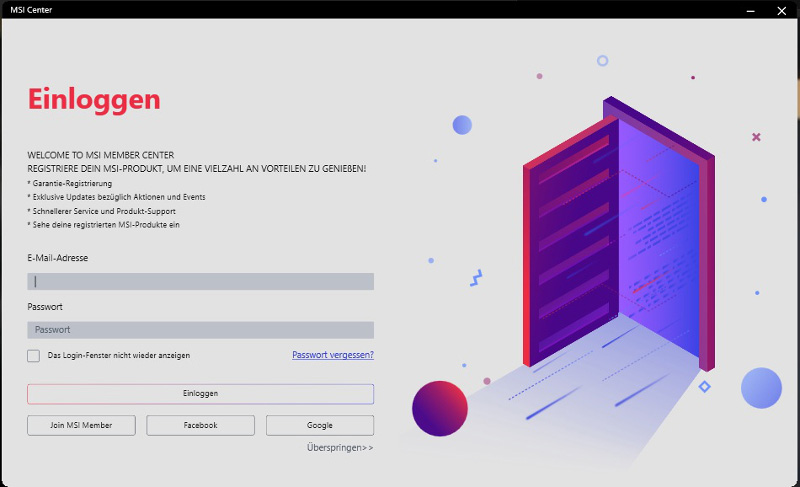
Task: Click the Join MSI Member button
Action: [82, 425]
